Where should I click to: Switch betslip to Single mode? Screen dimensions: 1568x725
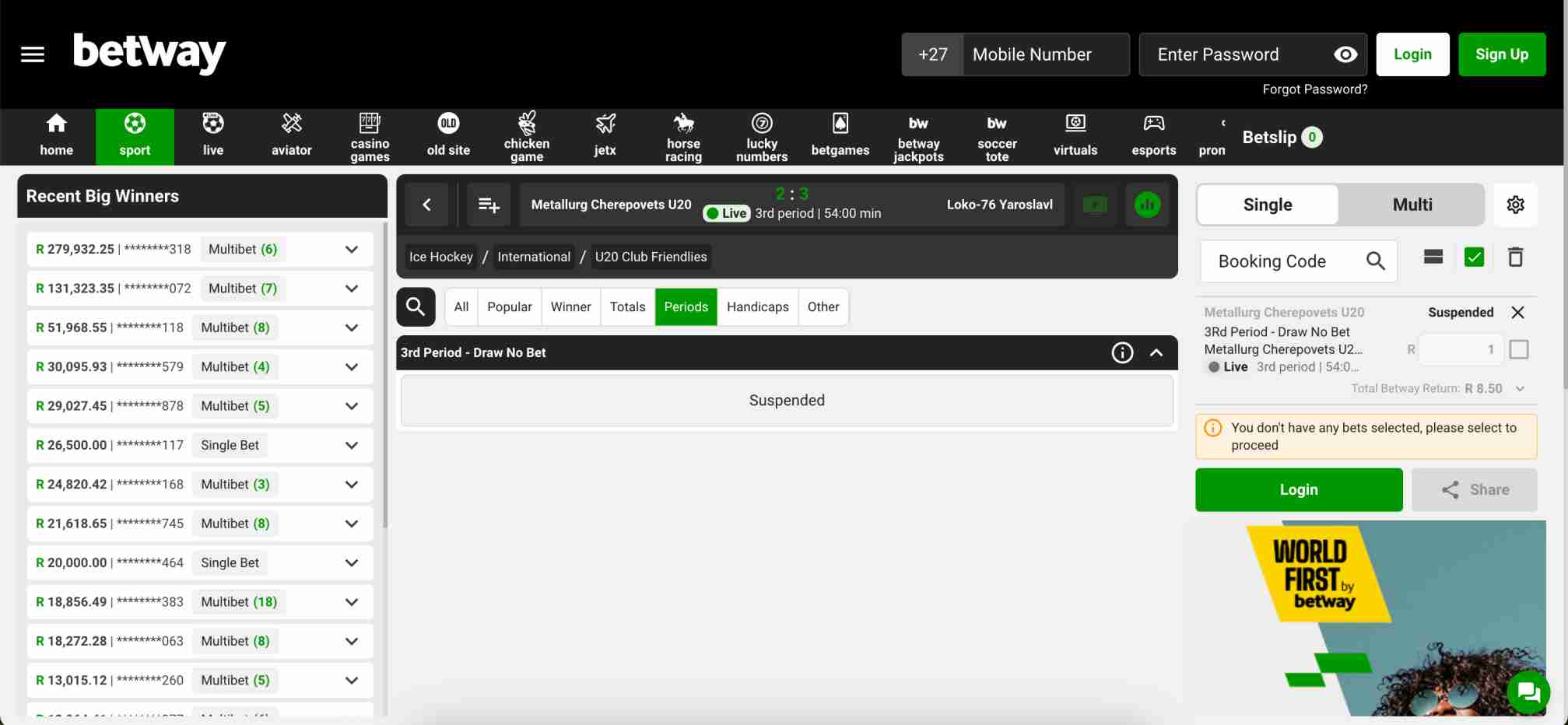tap(1268, 205)
